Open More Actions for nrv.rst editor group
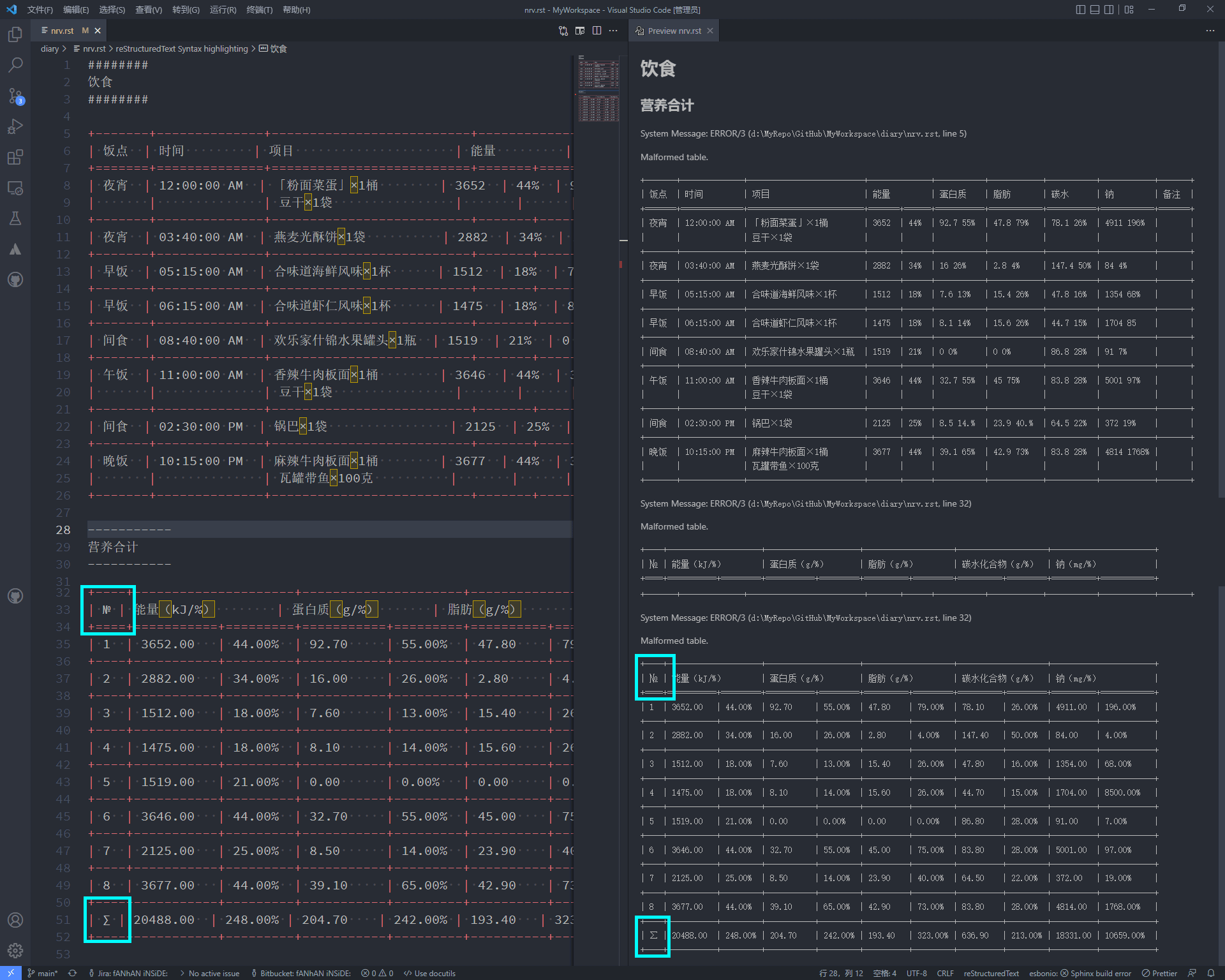Image resolution: width=1225 pixels, height=980 pixels. click(x=613, y=31)
